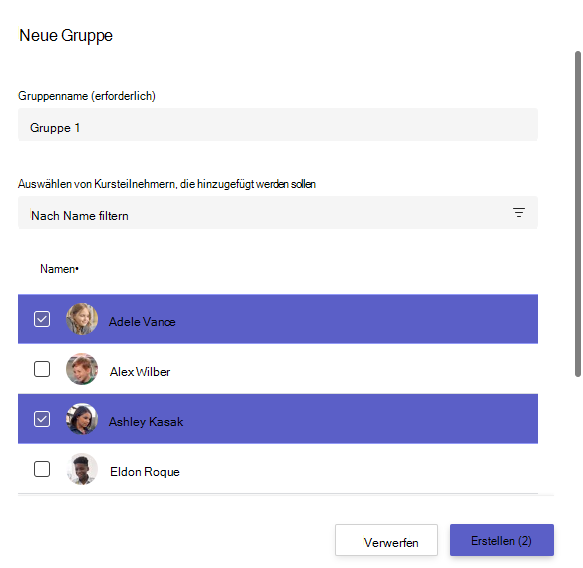This screenshot has height=568, width=583.
Task: Click the filter icon in name filter field
Action: tap(518, 213)
